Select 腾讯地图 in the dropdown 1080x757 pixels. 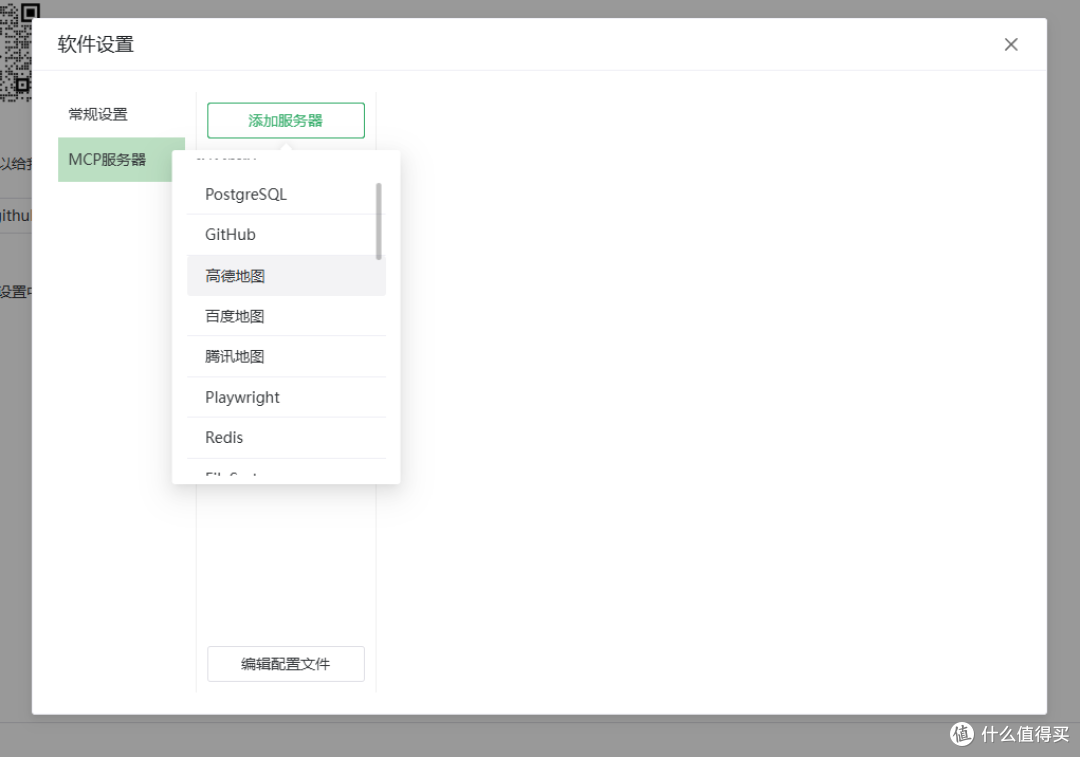(286, 357)
